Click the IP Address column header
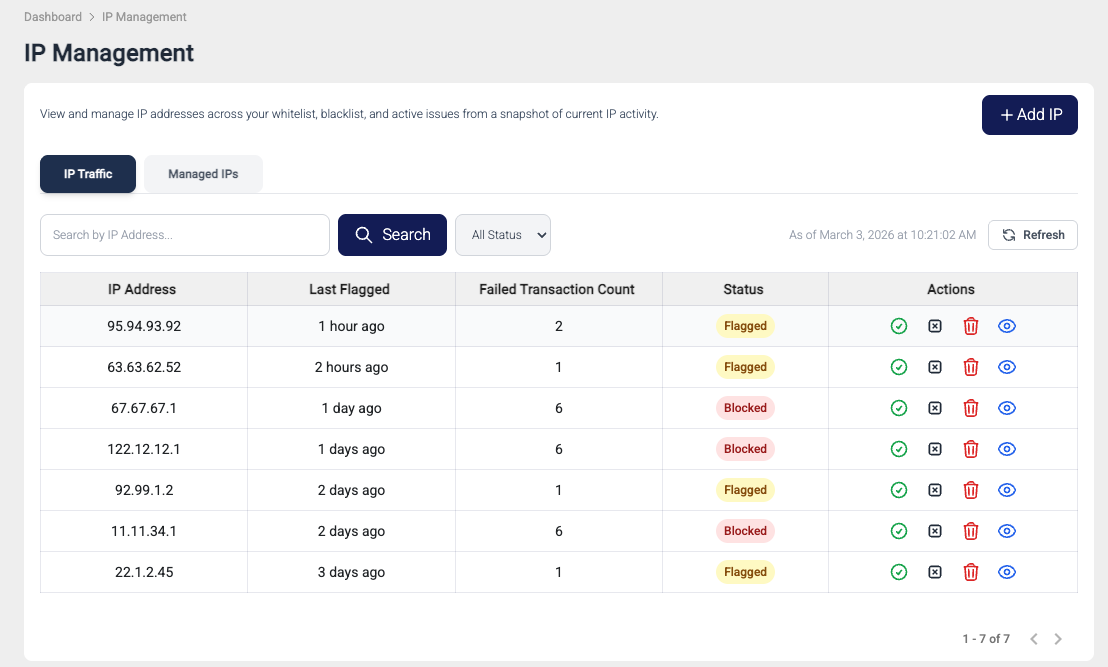Screen dimensions: 1108x667 pos(143,289)
